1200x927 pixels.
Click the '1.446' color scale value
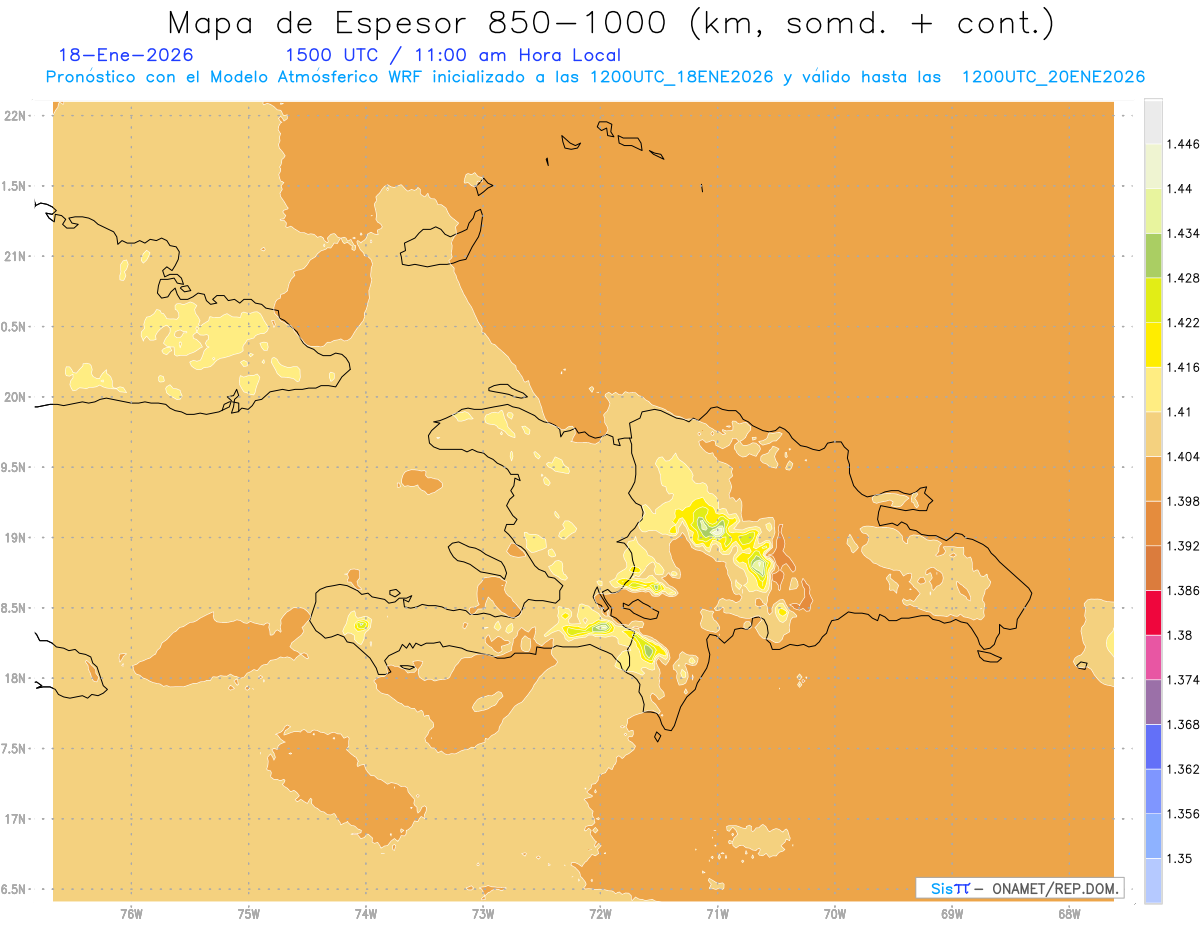(x=1183, y=144)
